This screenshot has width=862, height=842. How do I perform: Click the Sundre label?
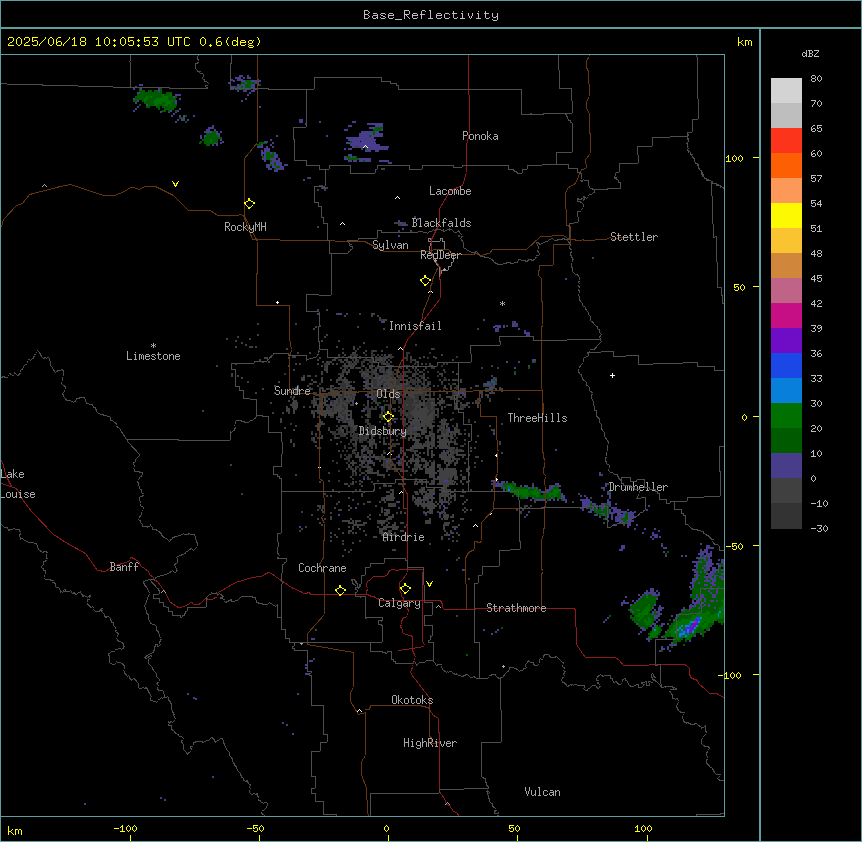(292, 391)
